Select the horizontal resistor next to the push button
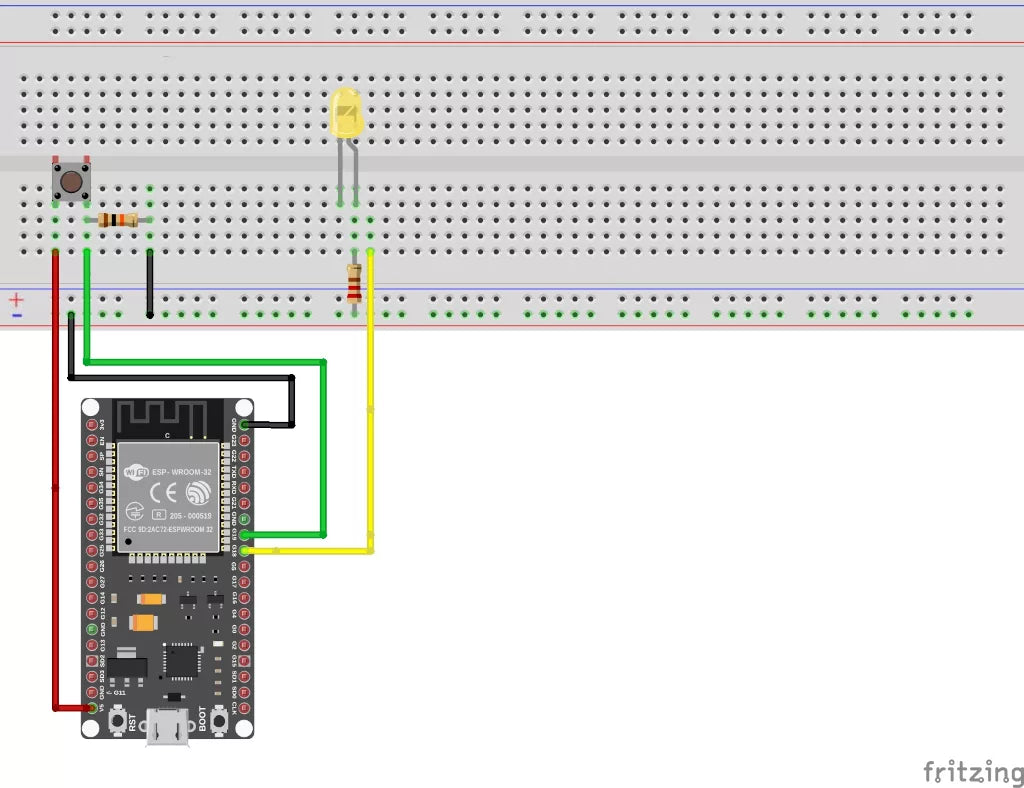Viewport: 1024px width, 788px height. [x=118, y=220]
